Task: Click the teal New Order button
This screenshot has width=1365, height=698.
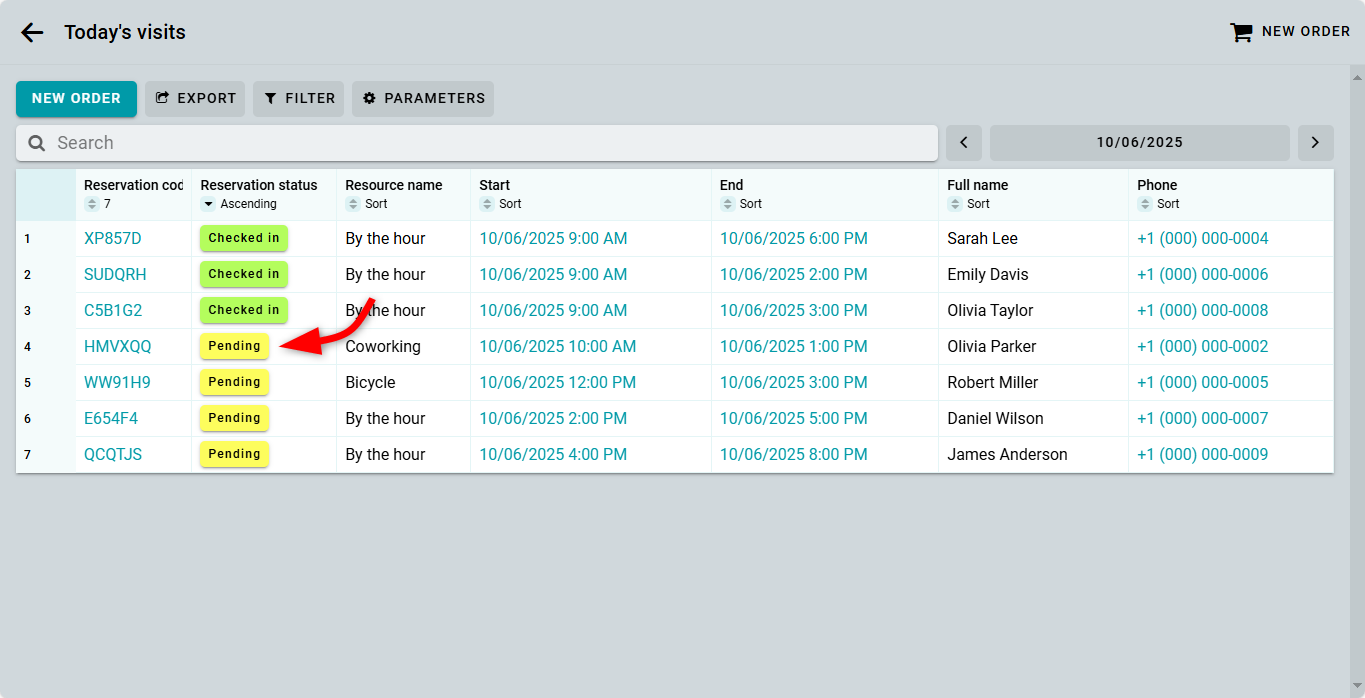Action: pyautogui.click(x=76, y=99)
